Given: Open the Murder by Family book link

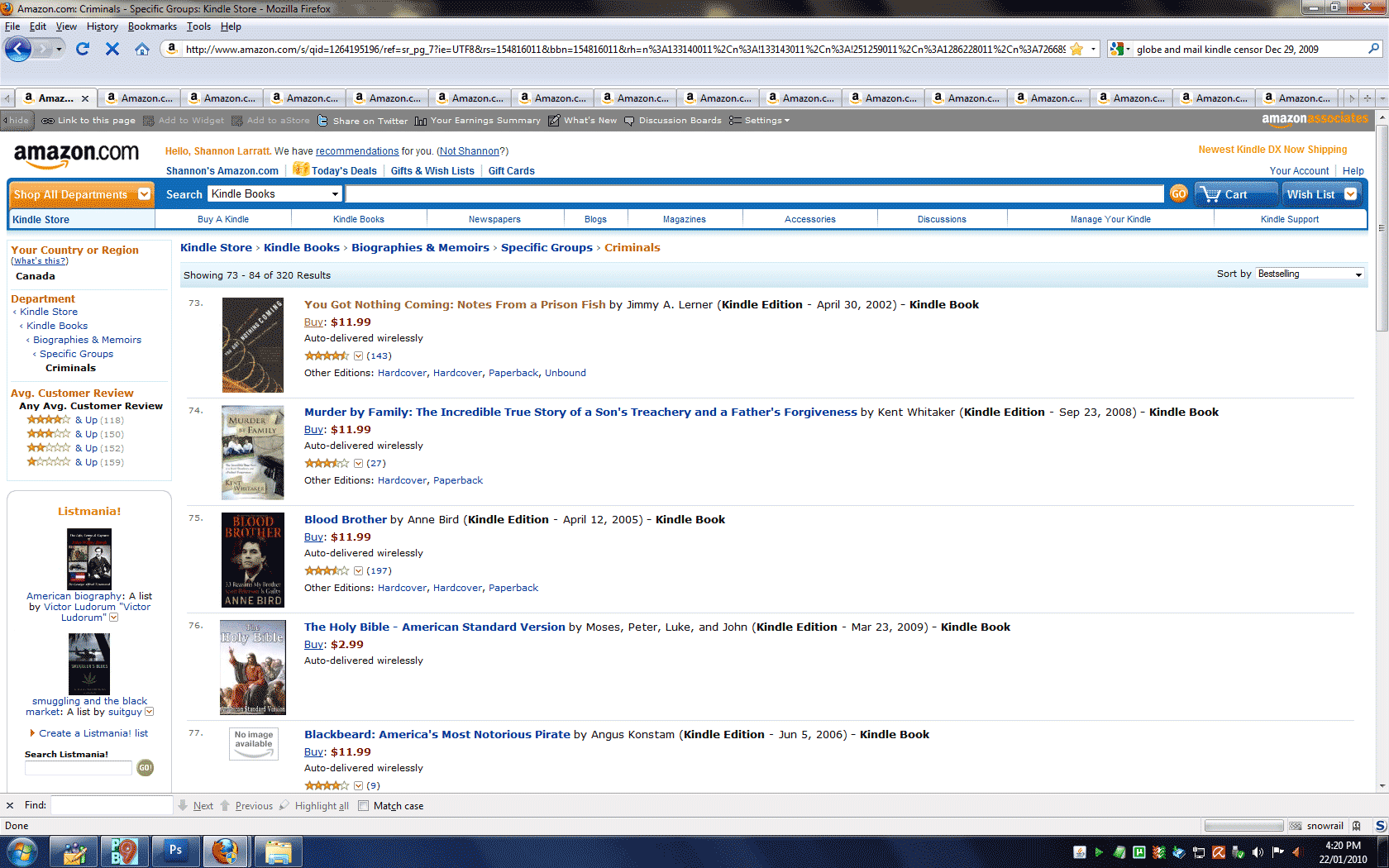Looking at the screenshot, I should pyautogui.click(x=580, y=412).
